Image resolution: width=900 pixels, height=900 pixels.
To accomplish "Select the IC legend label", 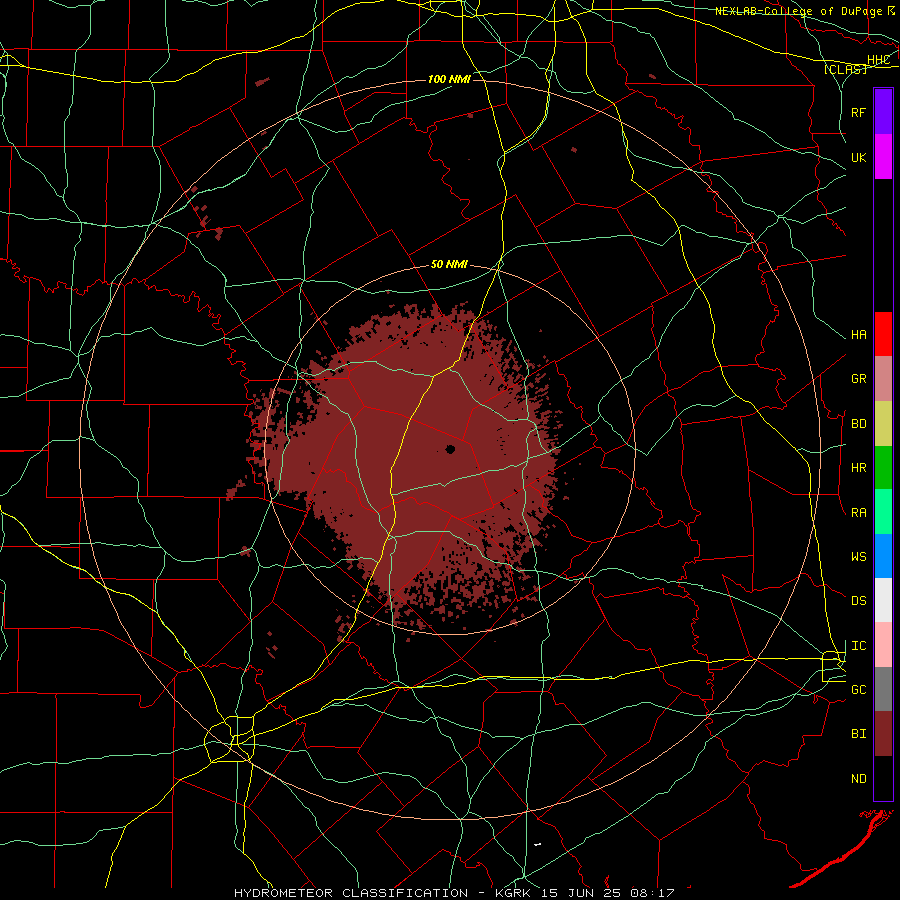I will click(858, 646).
